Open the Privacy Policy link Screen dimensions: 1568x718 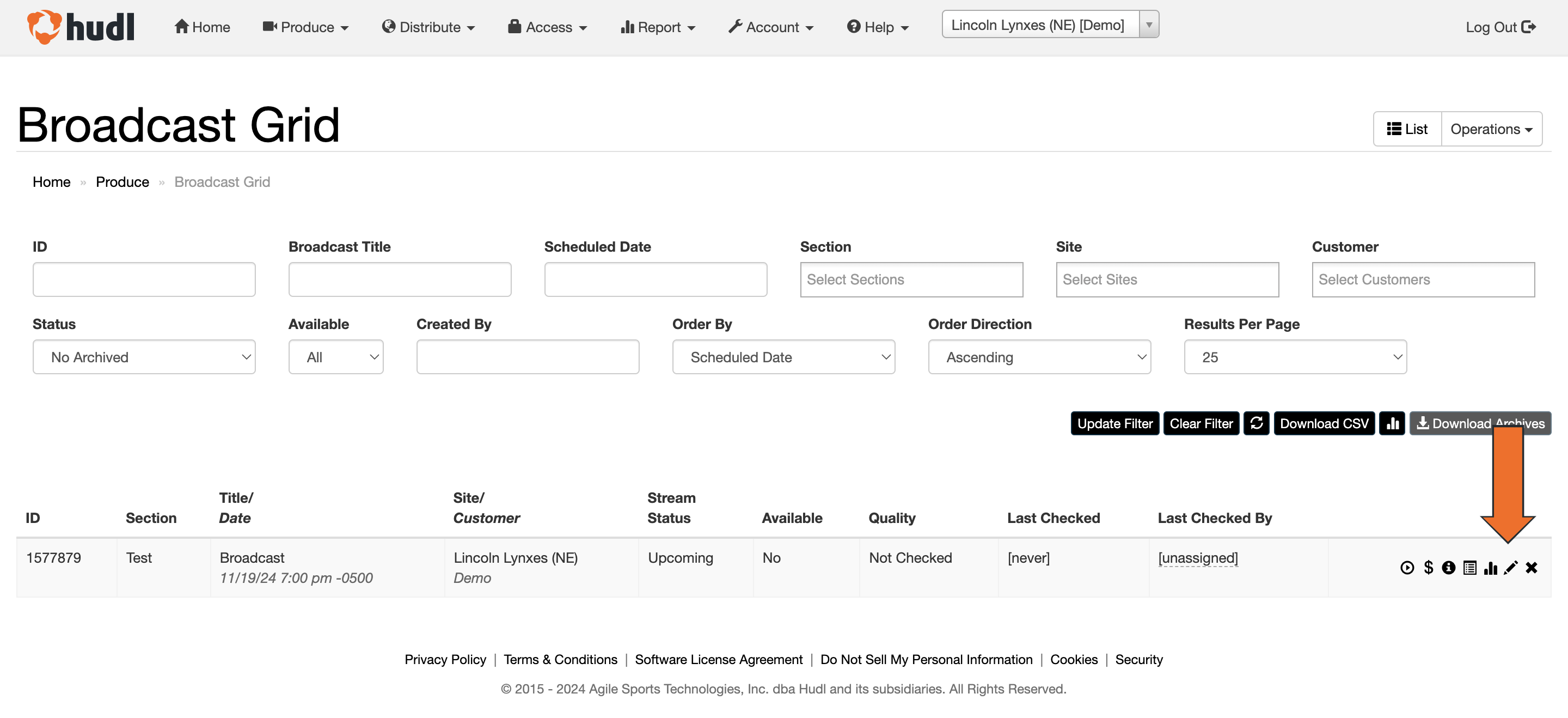[445, 659]
